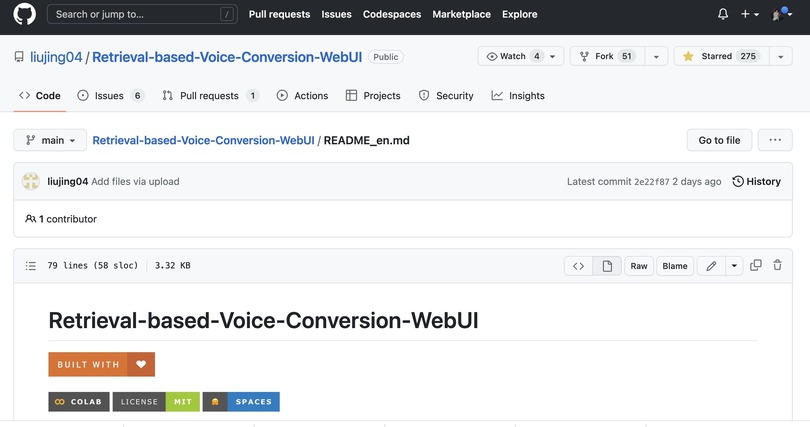The width and height of the screenshot is (810, 427).
Task: Show the README outline list icon
Action: coord(30,266)
